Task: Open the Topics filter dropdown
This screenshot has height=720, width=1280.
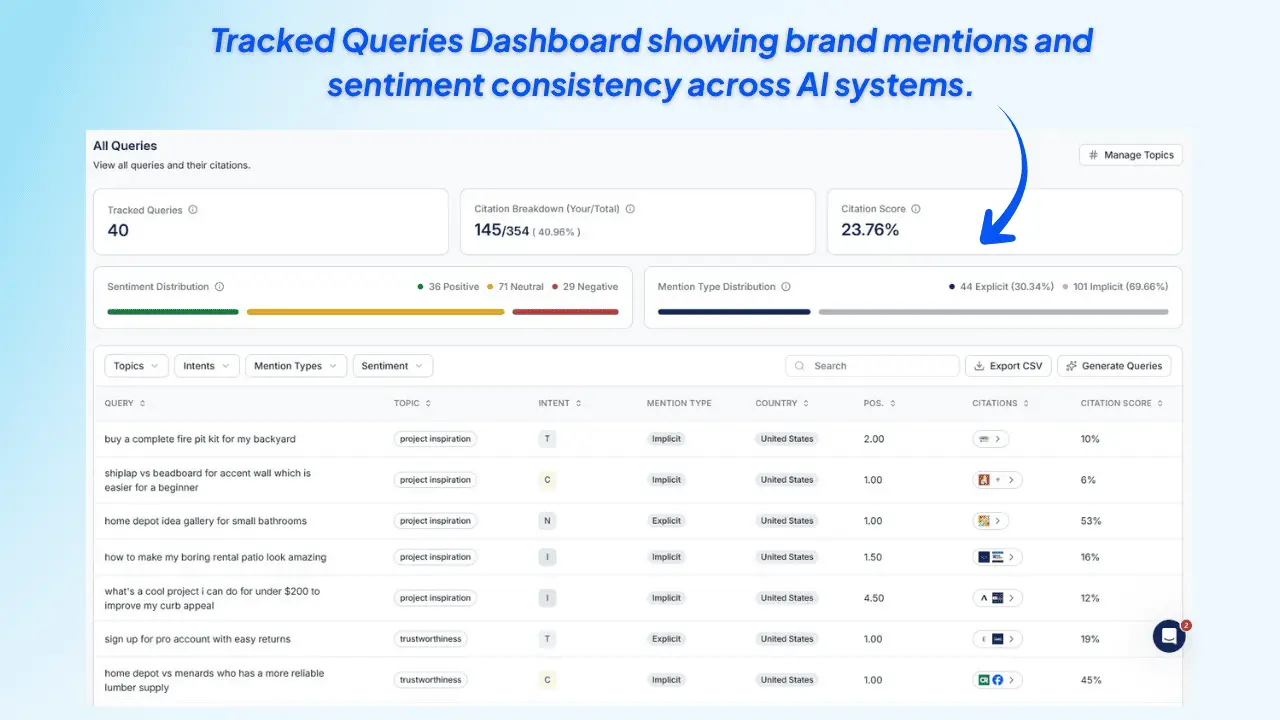Action: coord(135,365)
